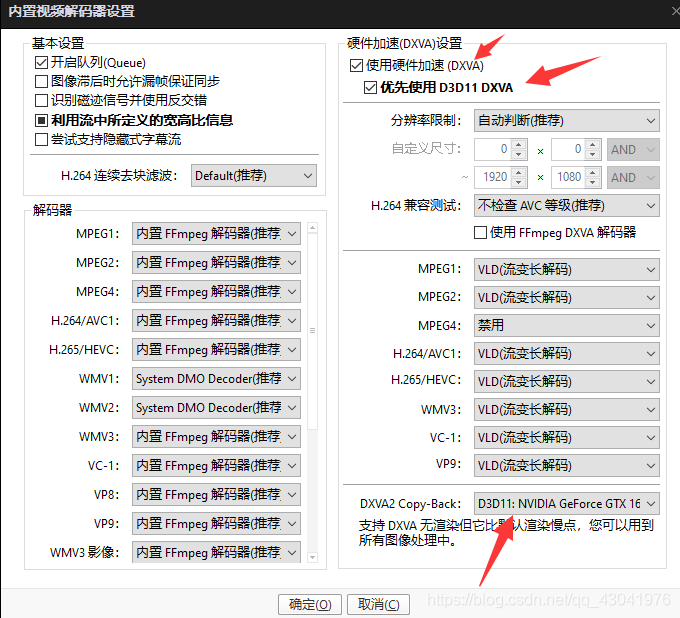This screenshot has width=680, height=618.
Task: Open H.264 连续去块滤波 dropdown
Action: pos(254,176)
